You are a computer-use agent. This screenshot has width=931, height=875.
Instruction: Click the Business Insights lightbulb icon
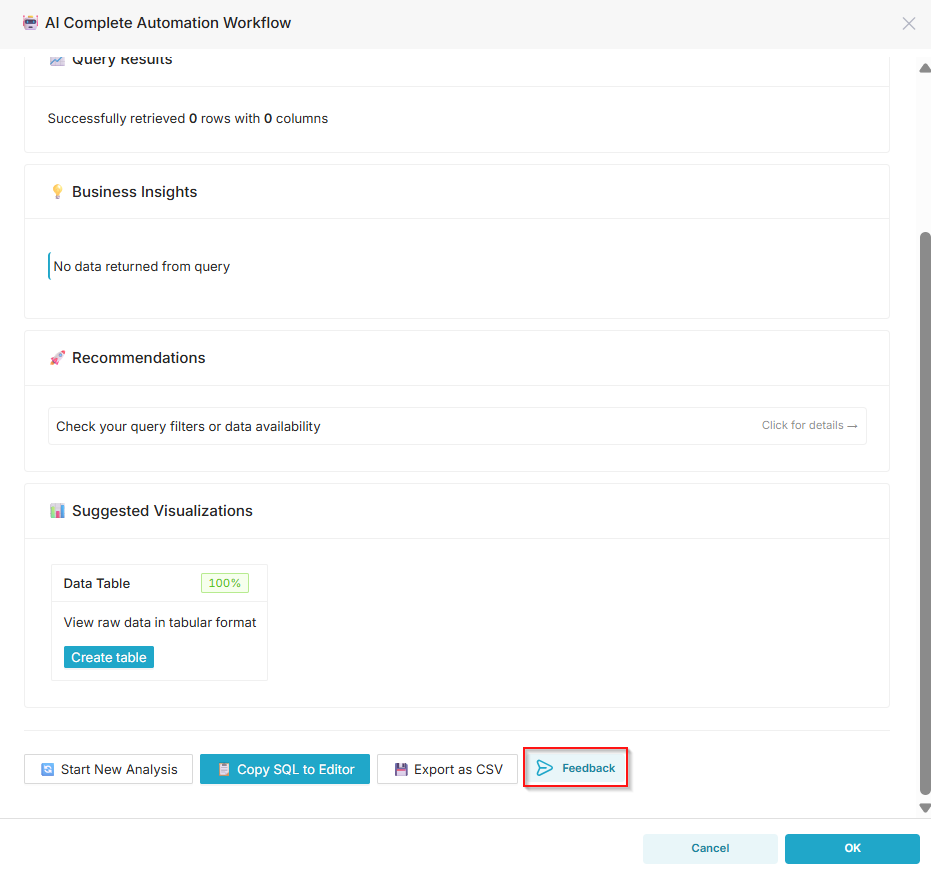tap(57, 192)
